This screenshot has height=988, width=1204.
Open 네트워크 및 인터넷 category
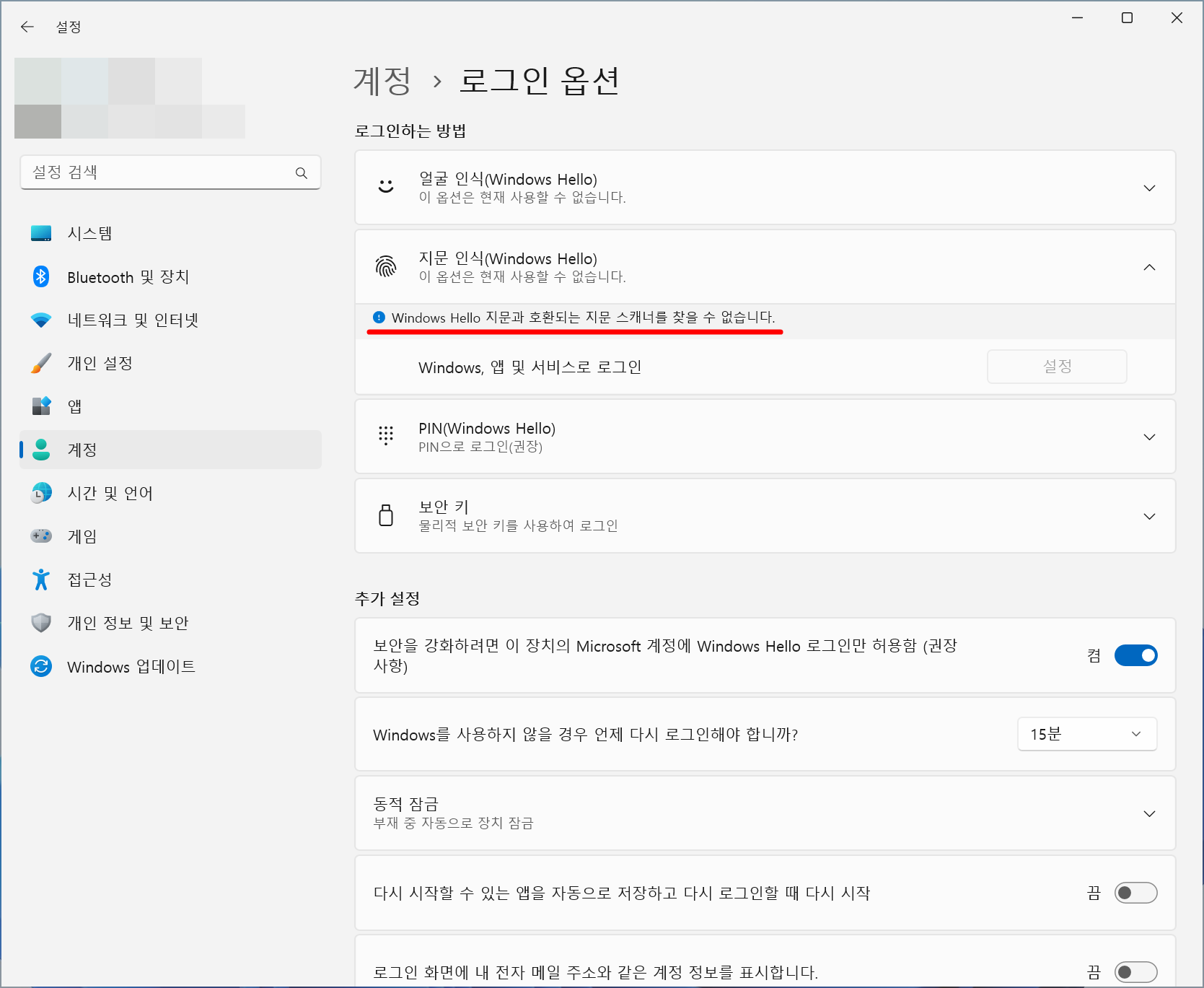(170, 320)
